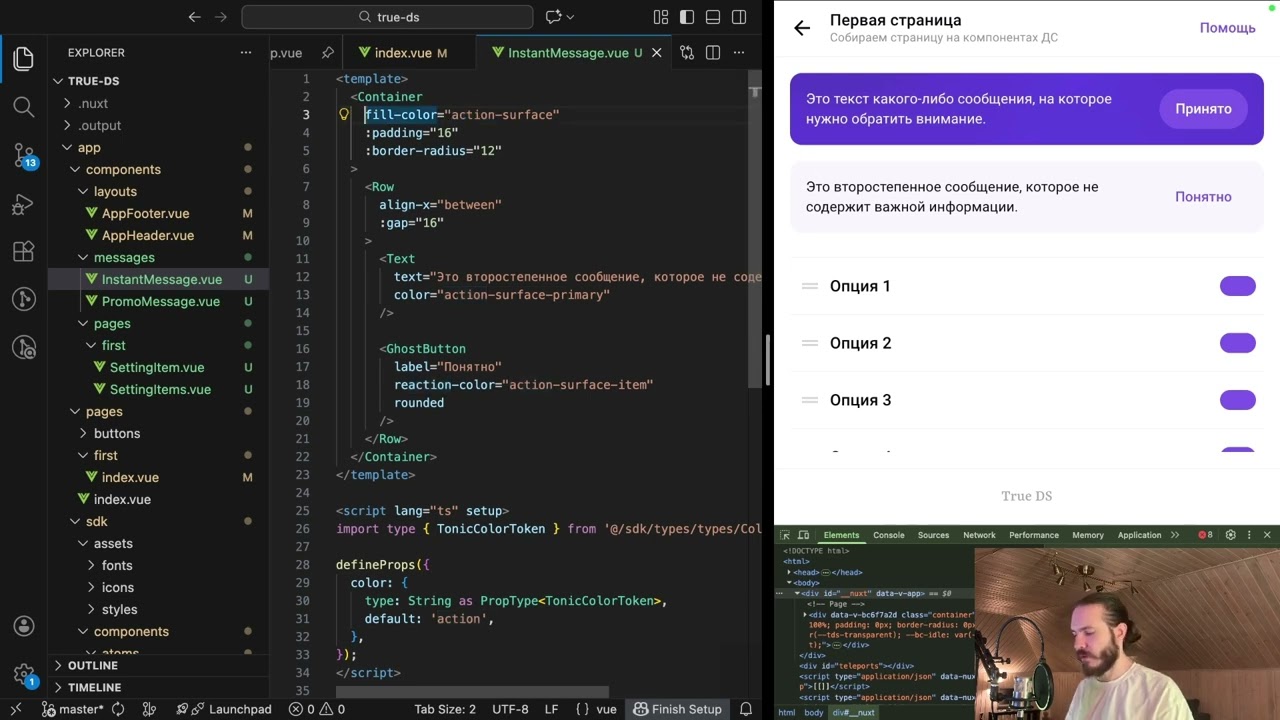Open Explorer views and more actions menu

tap(246, 53)
